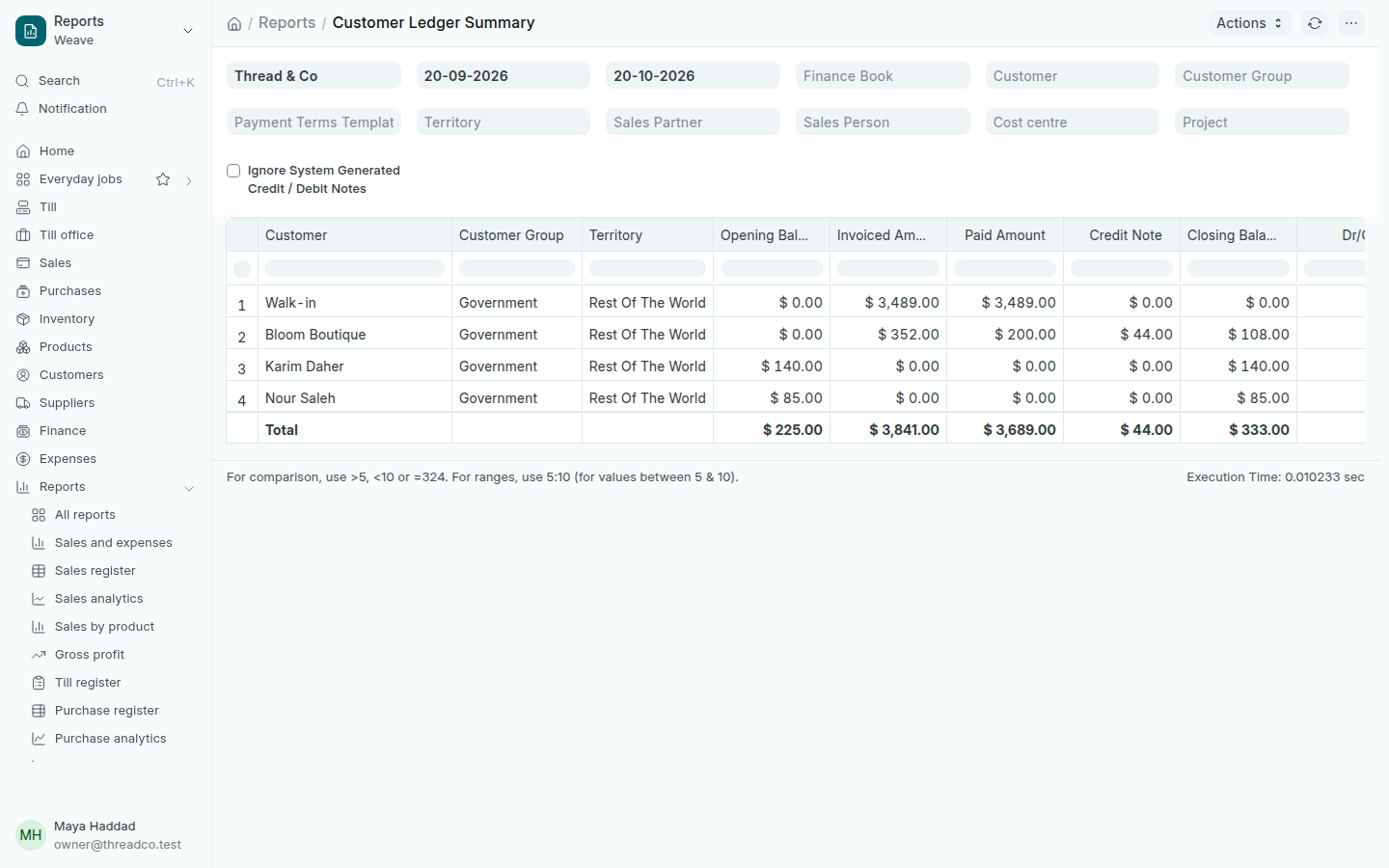Sort by the Paid Amount column header
The image size is (1389, 868).
1005,235
